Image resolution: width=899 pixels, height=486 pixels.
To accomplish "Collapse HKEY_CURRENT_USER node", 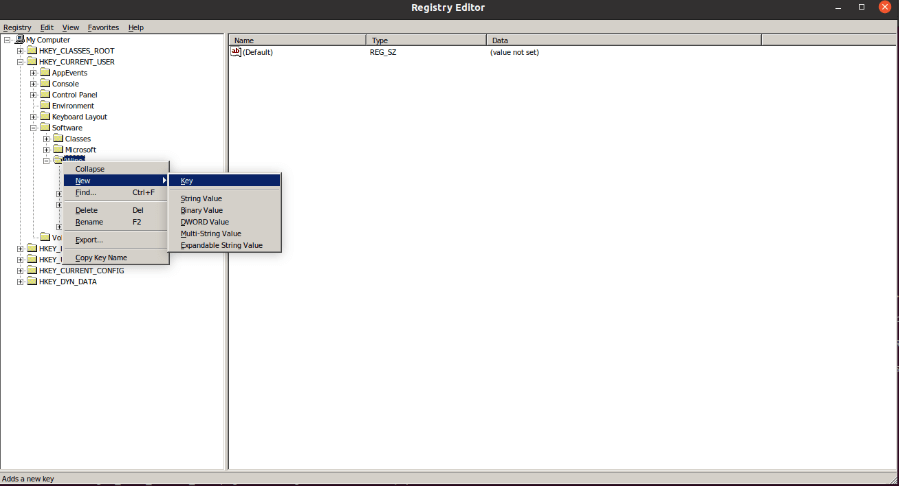I will click(x=20, y=62).
